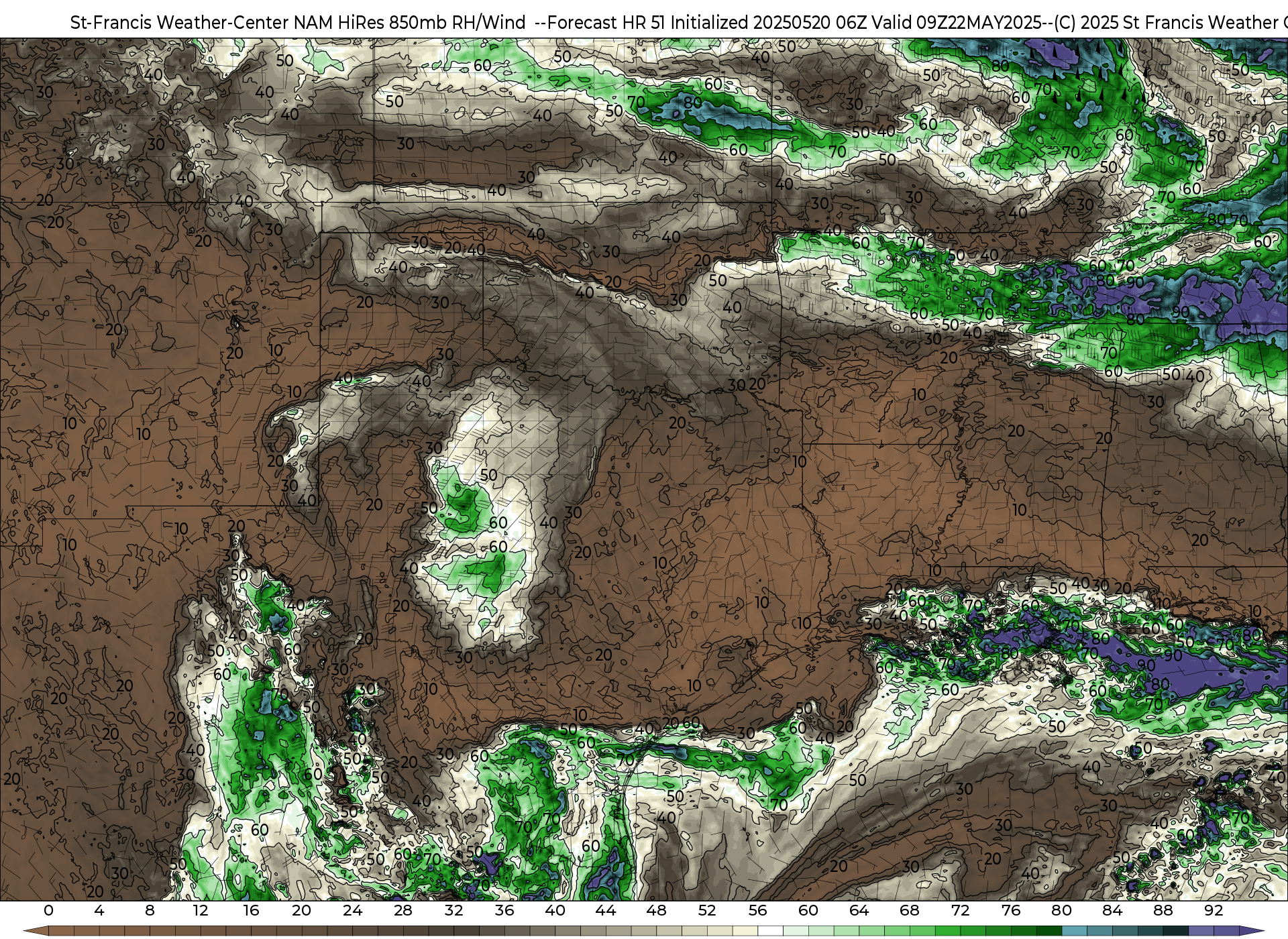The image size is (1288, 939).
Task: Click the title text "St-Francis Weather-Center"
Action: 179,23
